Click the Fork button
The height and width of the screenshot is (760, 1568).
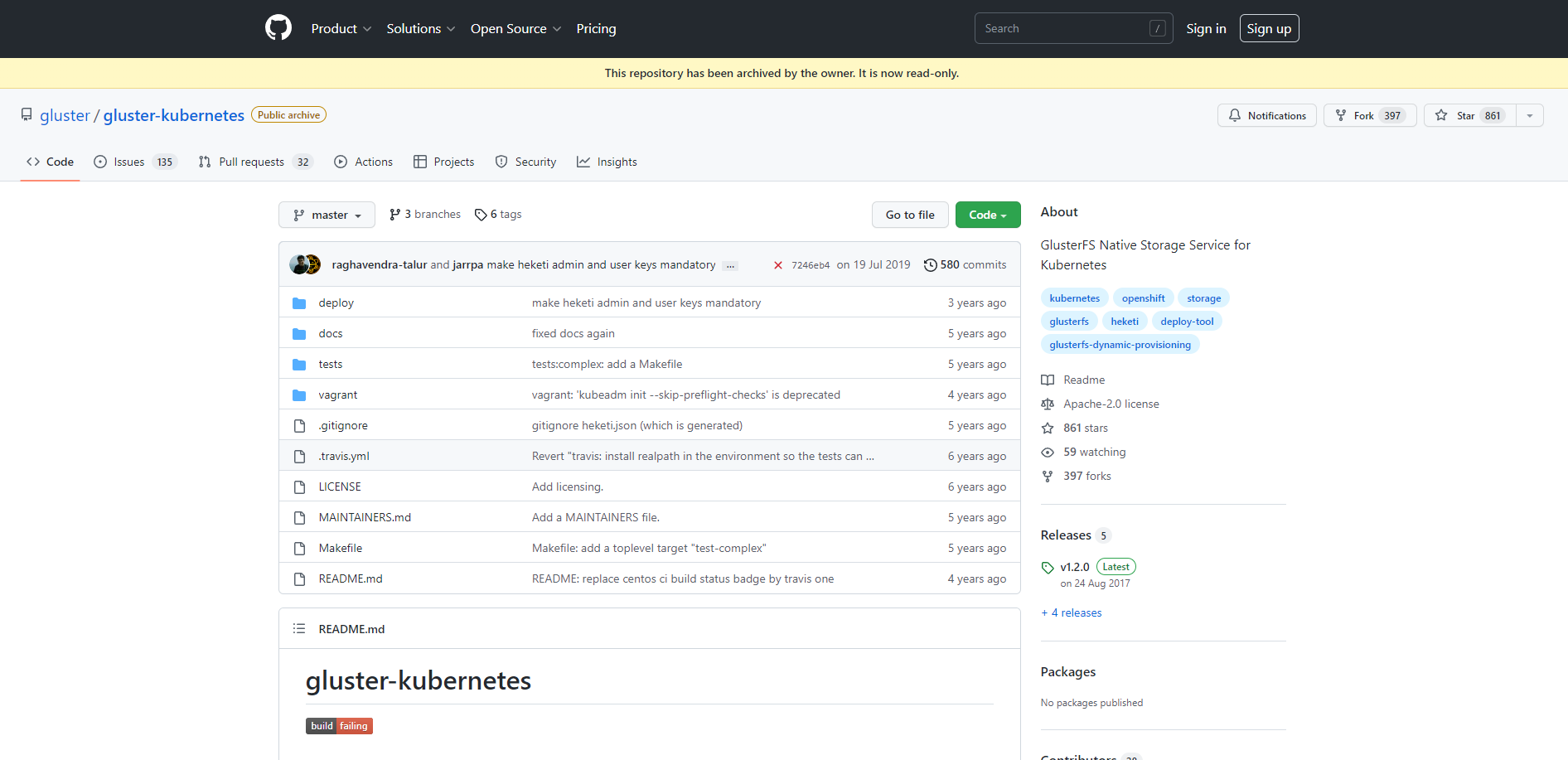(x=1370, y=116)
